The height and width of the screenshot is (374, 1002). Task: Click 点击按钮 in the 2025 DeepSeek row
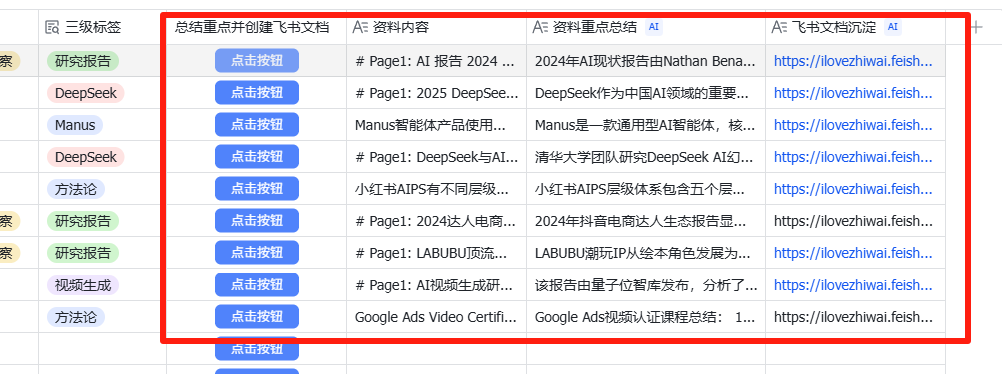[x=257, y=93]
